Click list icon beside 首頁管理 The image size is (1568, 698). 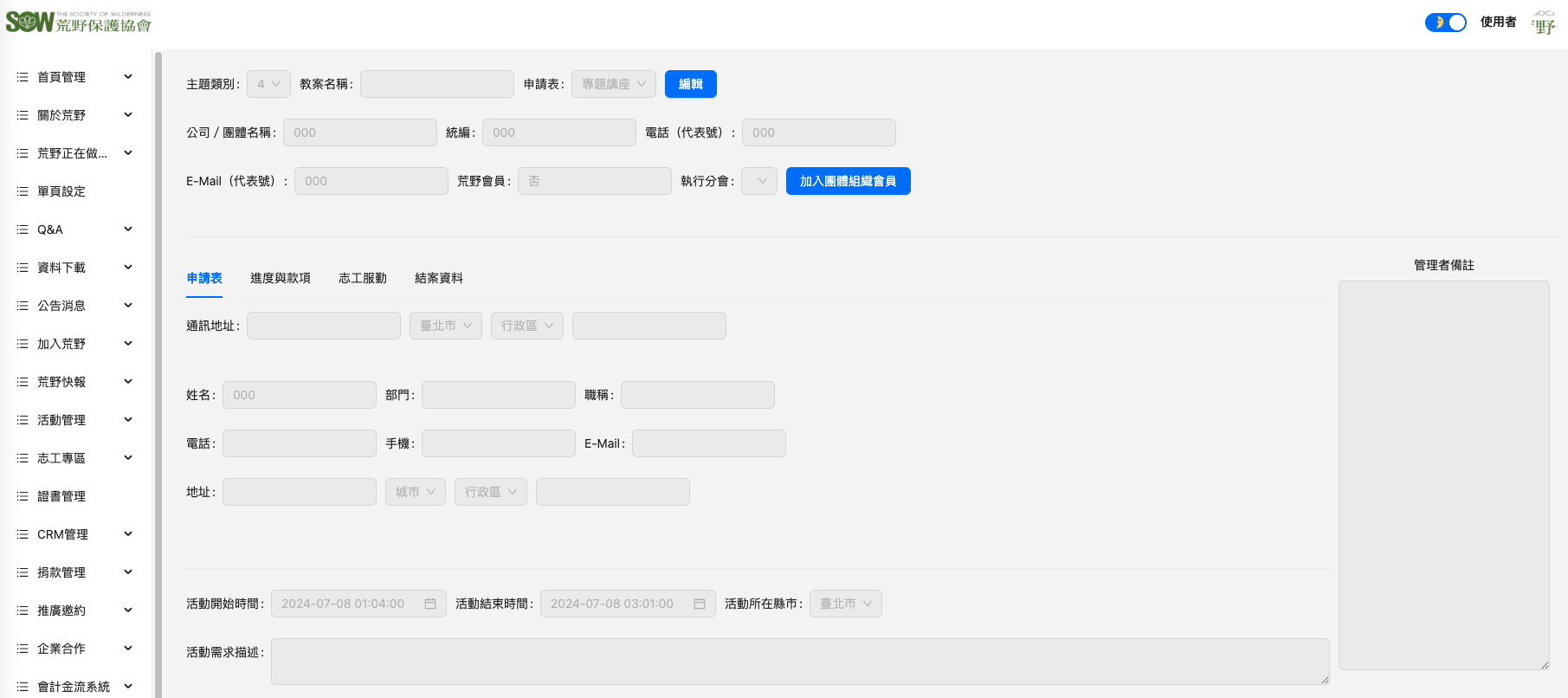23,77
